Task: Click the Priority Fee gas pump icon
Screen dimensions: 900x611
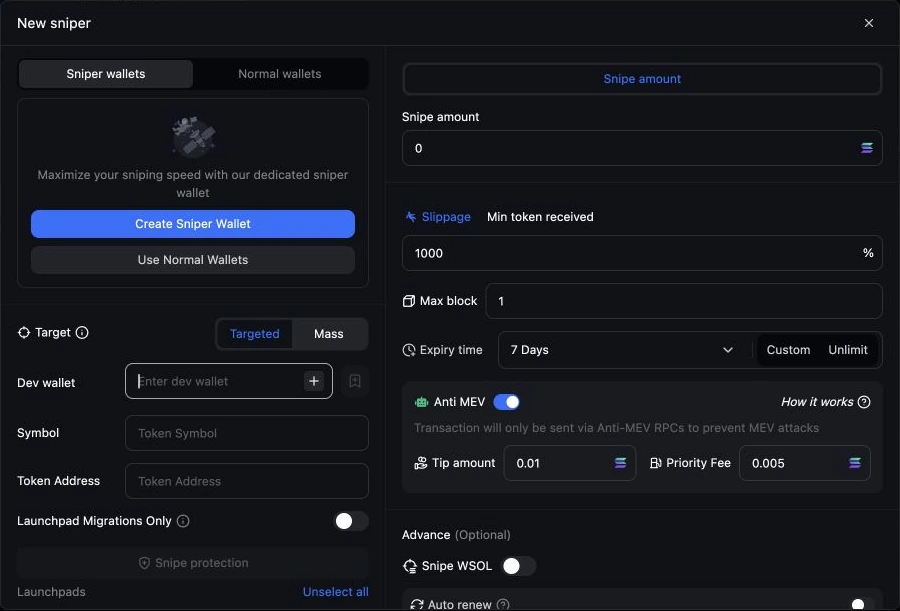Action: (655, 463)
